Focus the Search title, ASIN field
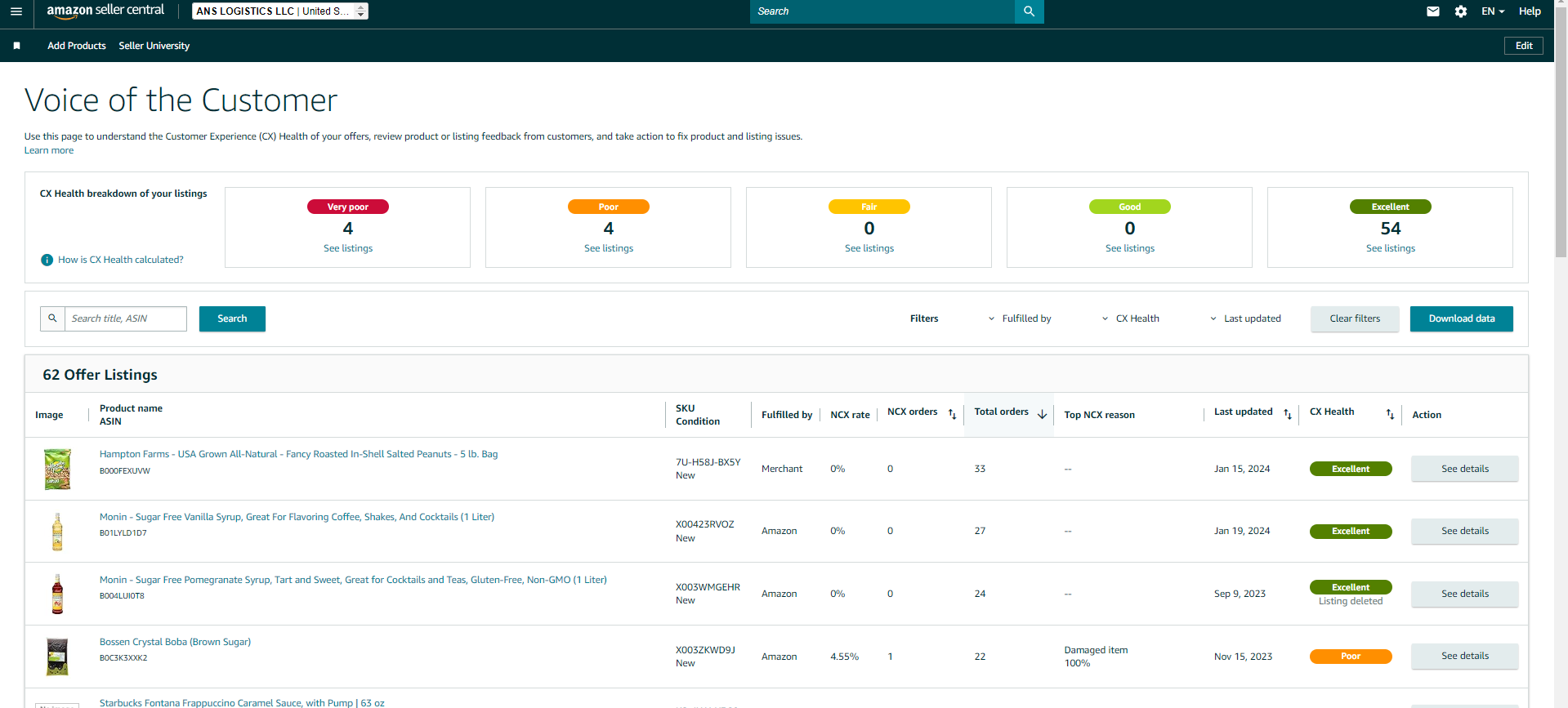1568x708 pixels. click(126, 318)
